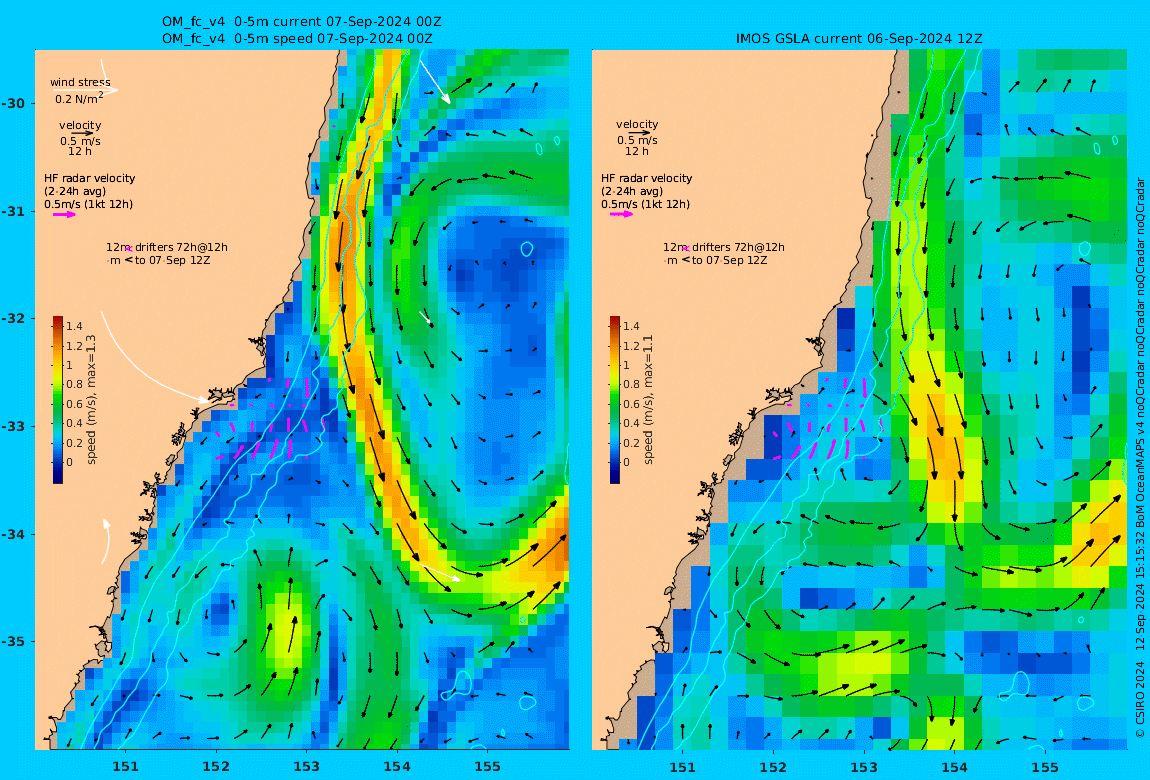1150x780 pixels.
Task: Click 'to 07 Sep 12Z' text on right map
Action: pos(730,260)
